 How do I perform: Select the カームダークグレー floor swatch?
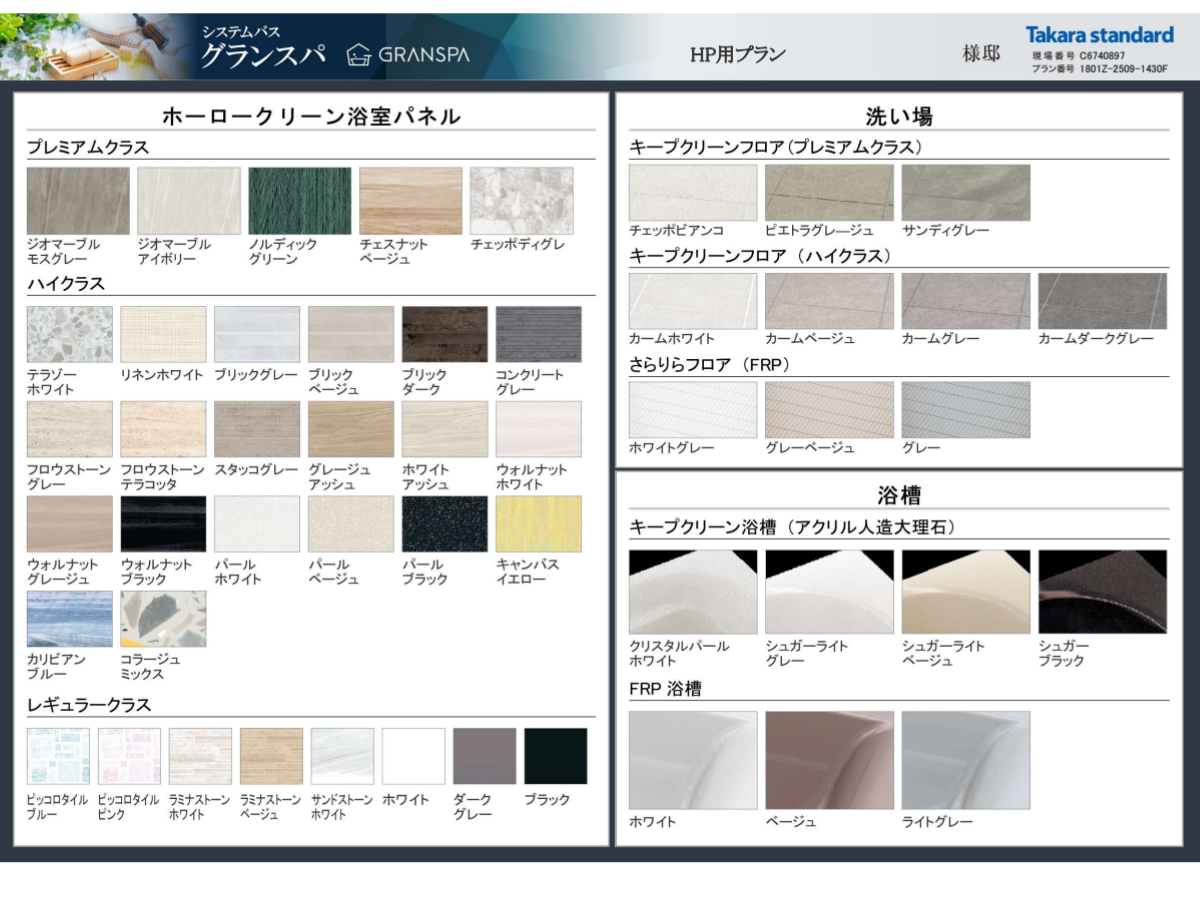point(1101,301)
